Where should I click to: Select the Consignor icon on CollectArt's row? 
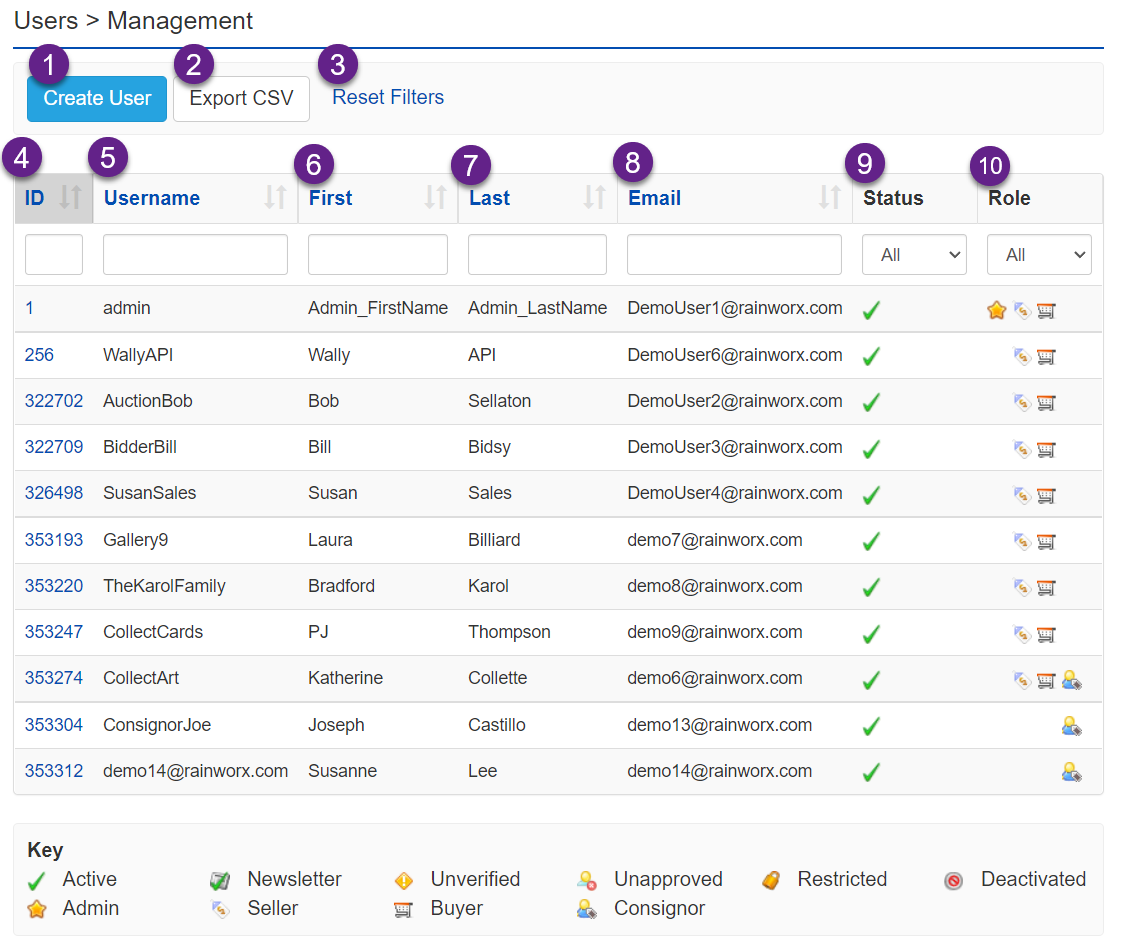coord(1071,680)
